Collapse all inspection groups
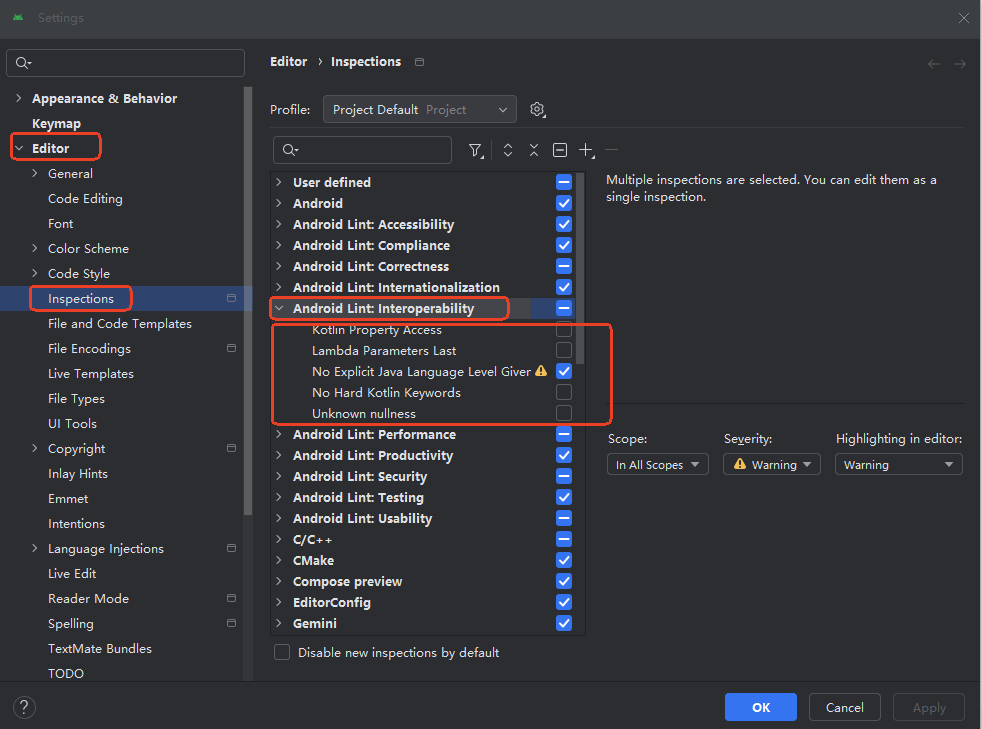The width and height of the screenshot is (982, 729). 534,150
